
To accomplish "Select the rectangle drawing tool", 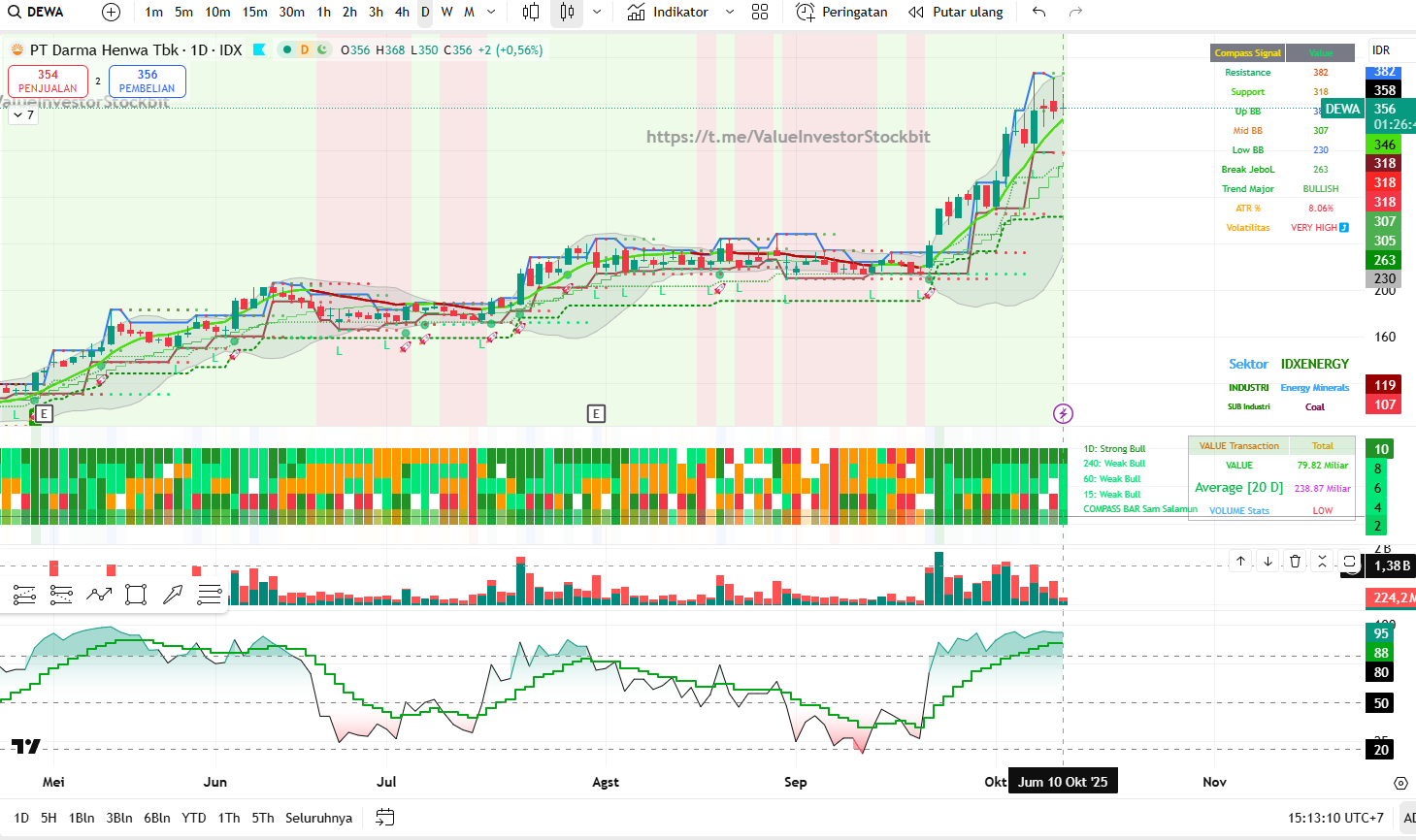I will coord(136,595).
